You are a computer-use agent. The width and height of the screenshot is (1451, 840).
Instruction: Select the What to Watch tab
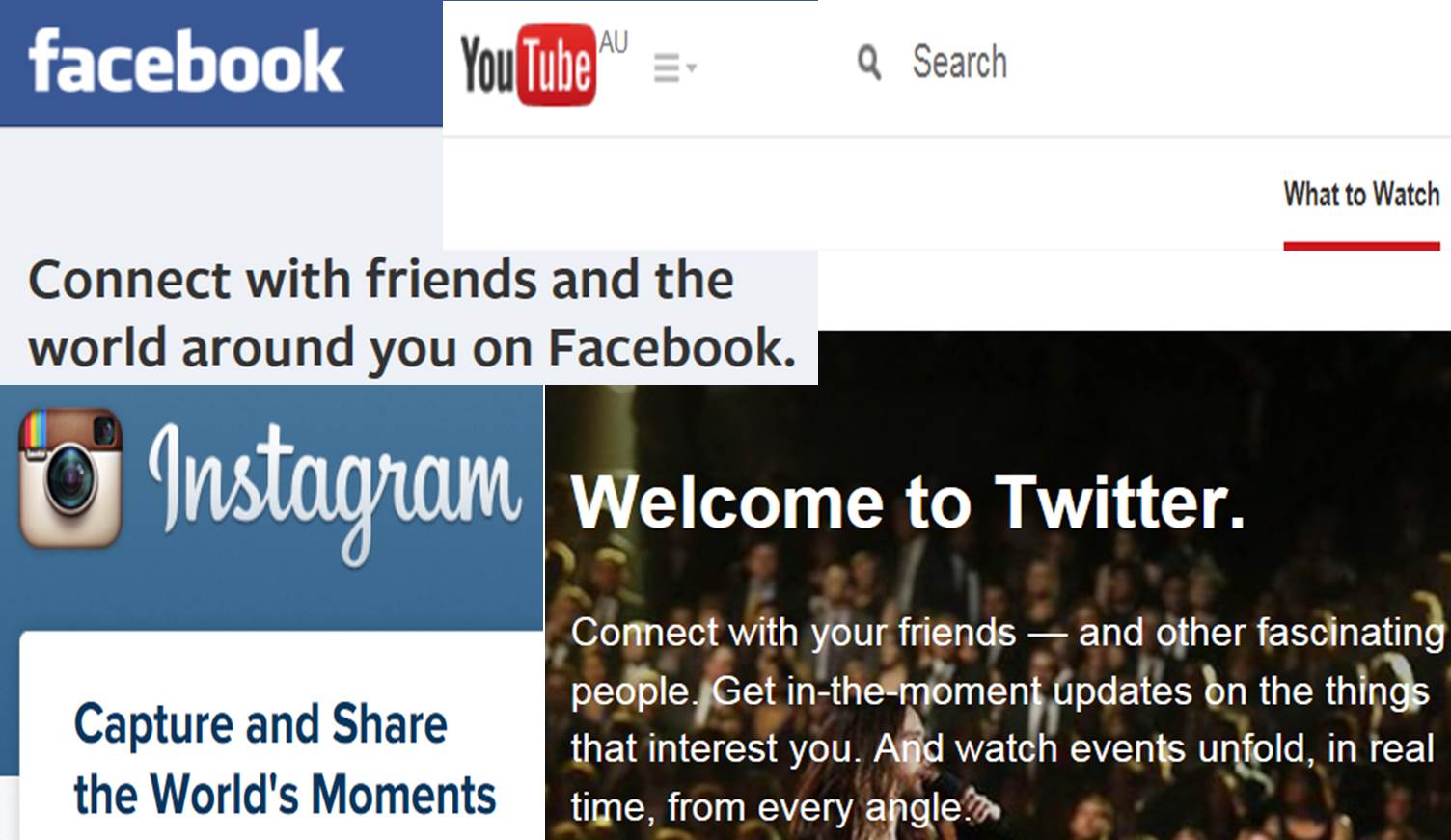point(1361,195)
